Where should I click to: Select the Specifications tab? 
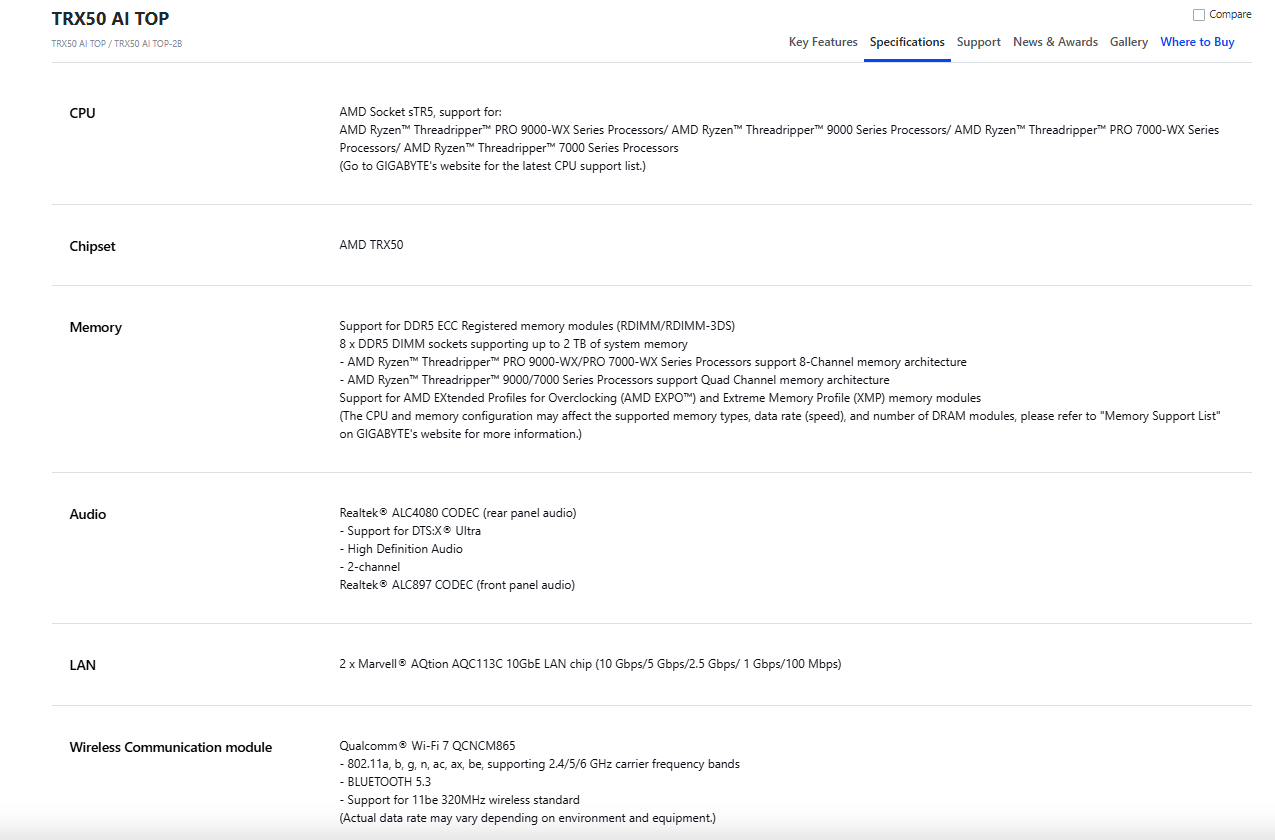tap(907, 42)
